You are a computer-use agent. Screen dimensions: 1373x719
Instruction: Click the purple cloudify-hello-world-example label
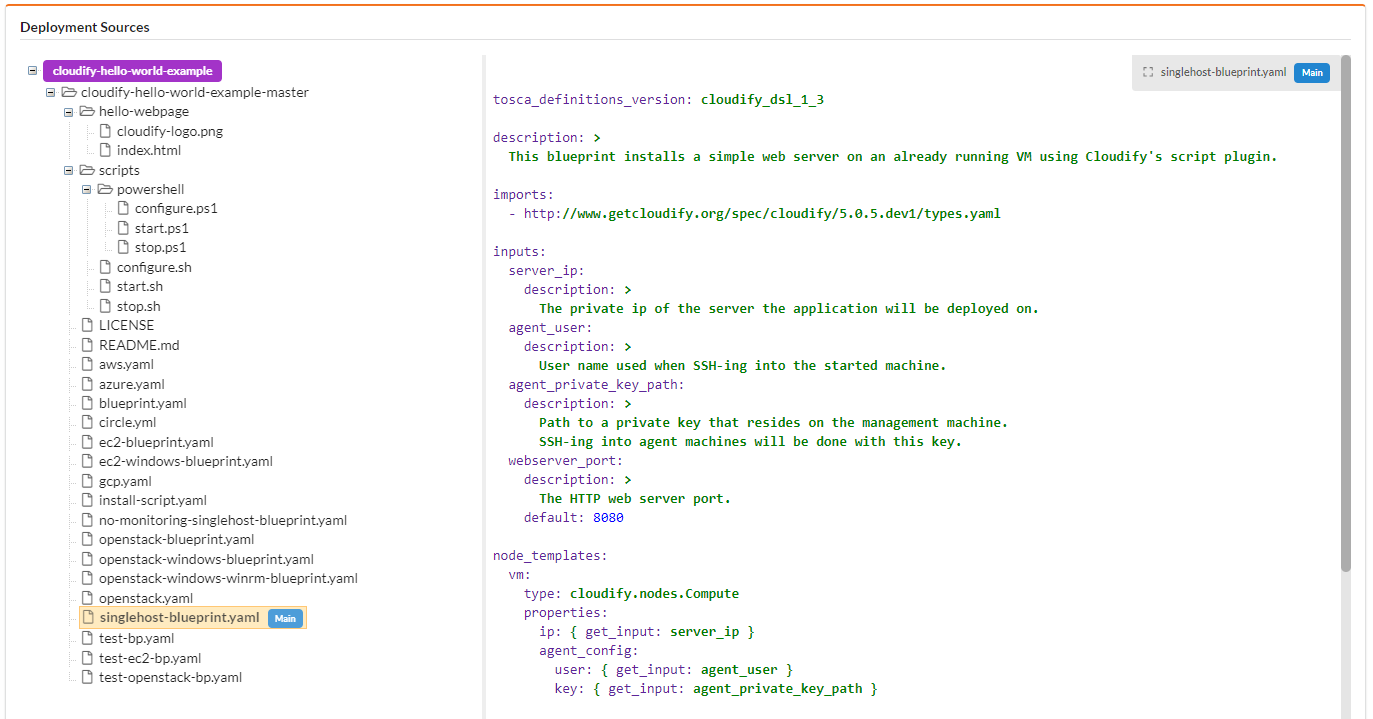pos(132,71)
